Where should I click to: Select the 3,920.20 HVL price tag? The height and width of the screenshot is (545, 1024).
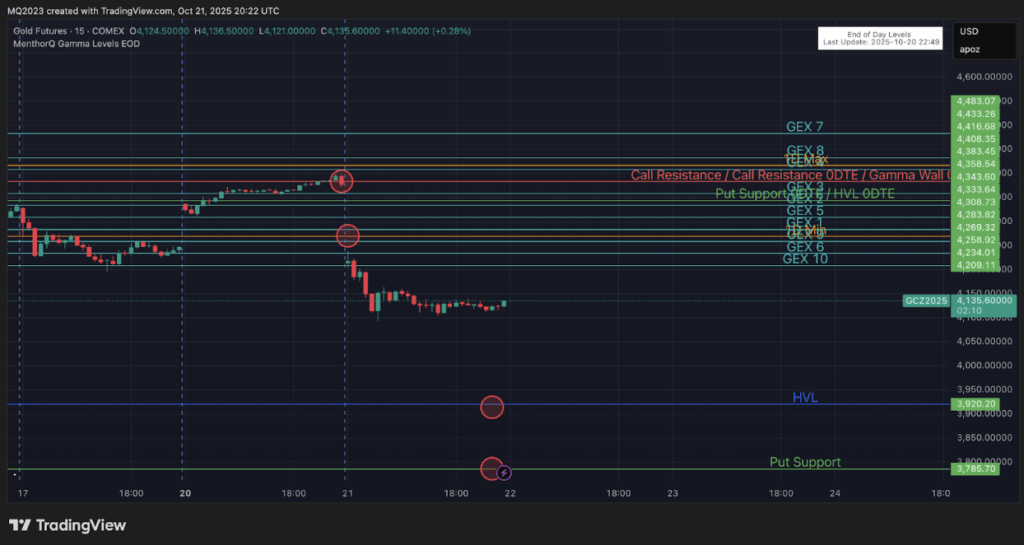pyautogui.click(x=976, y=404)
